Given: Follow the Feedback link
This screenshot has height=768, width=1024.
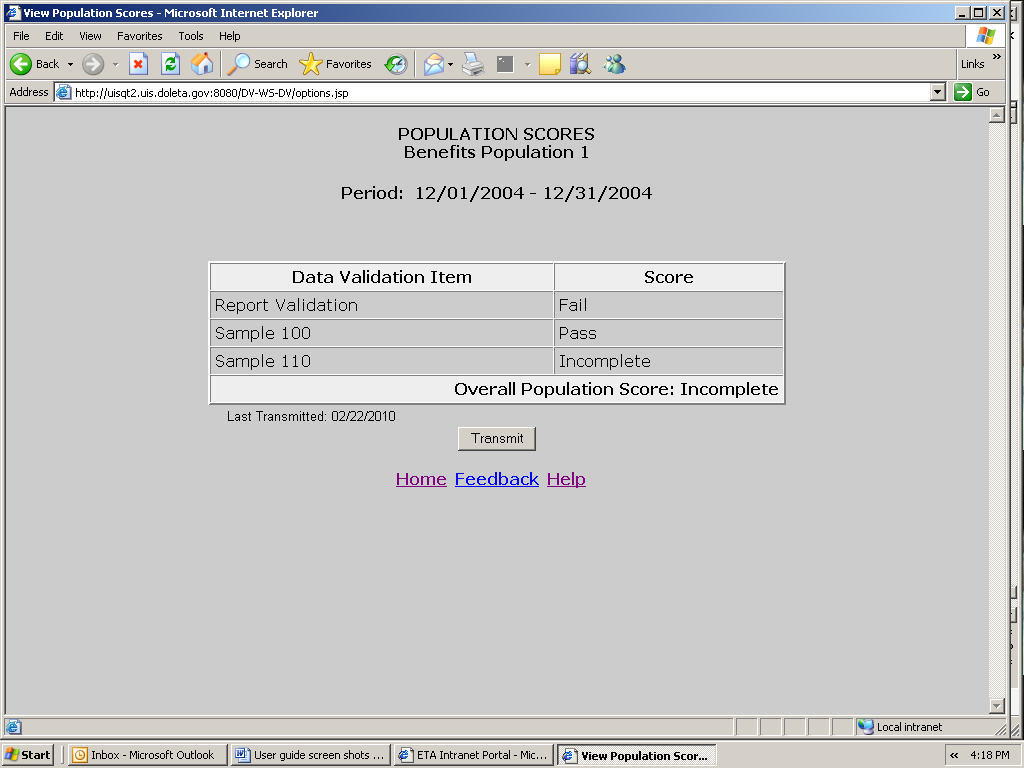Looking at the screenshot, I should 496,479.
